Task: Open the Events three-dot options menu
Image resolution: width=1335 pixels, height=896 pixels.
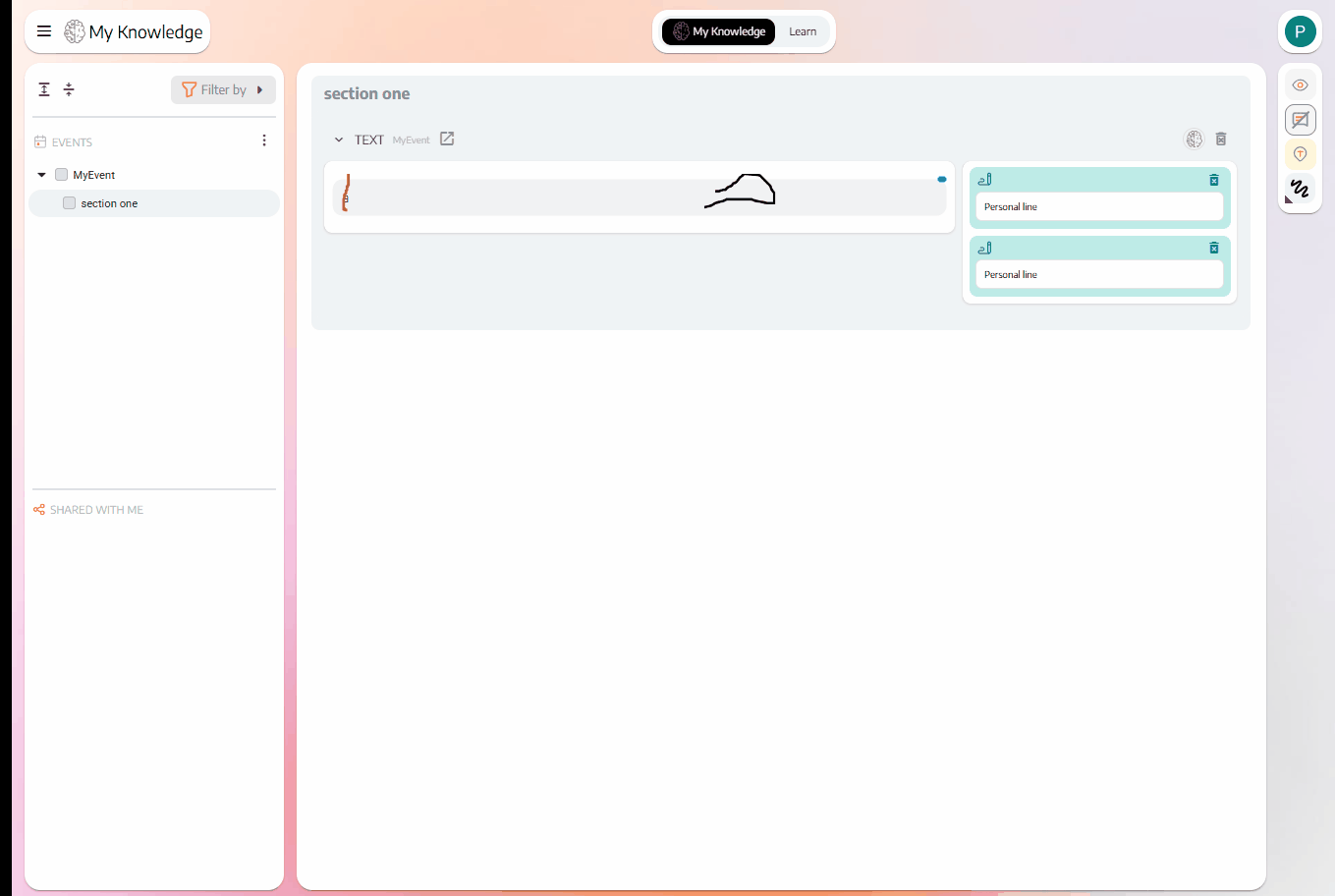Action: click(x=264, y=140)
